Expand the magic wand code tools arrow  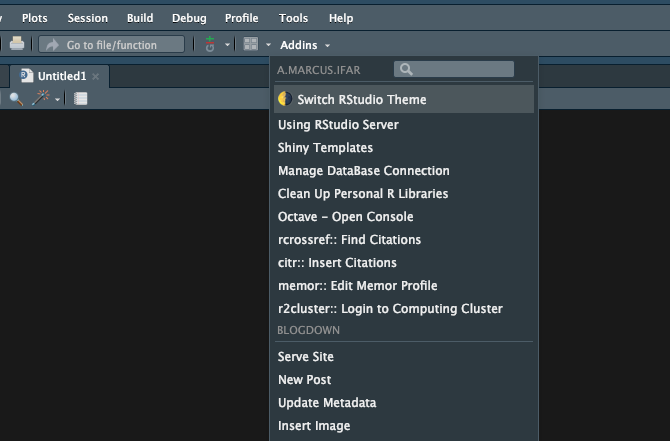click(x=57, y=100)
